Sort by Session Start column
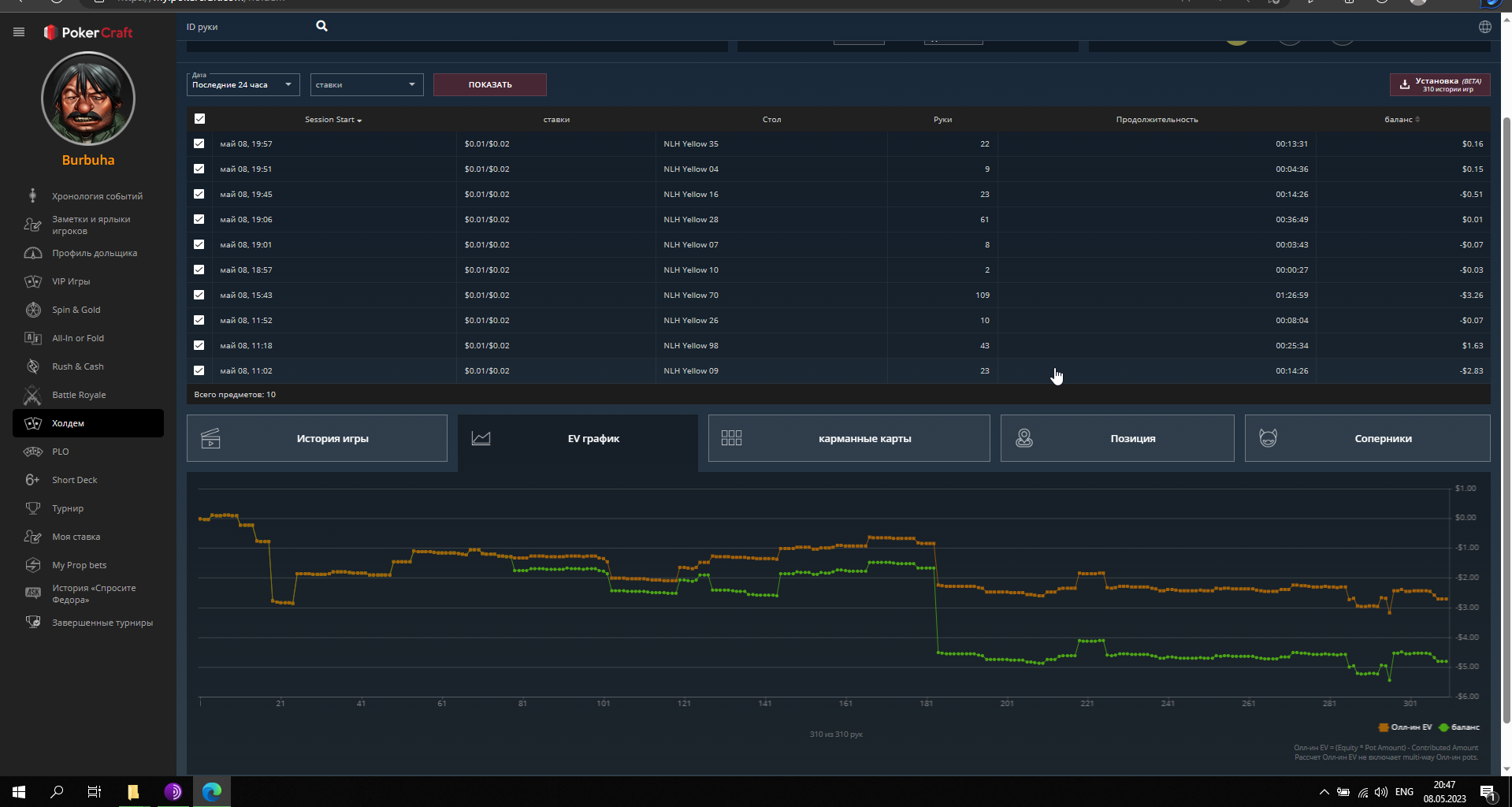Viewport: 1512px width, 807px height. coord(333,120)
